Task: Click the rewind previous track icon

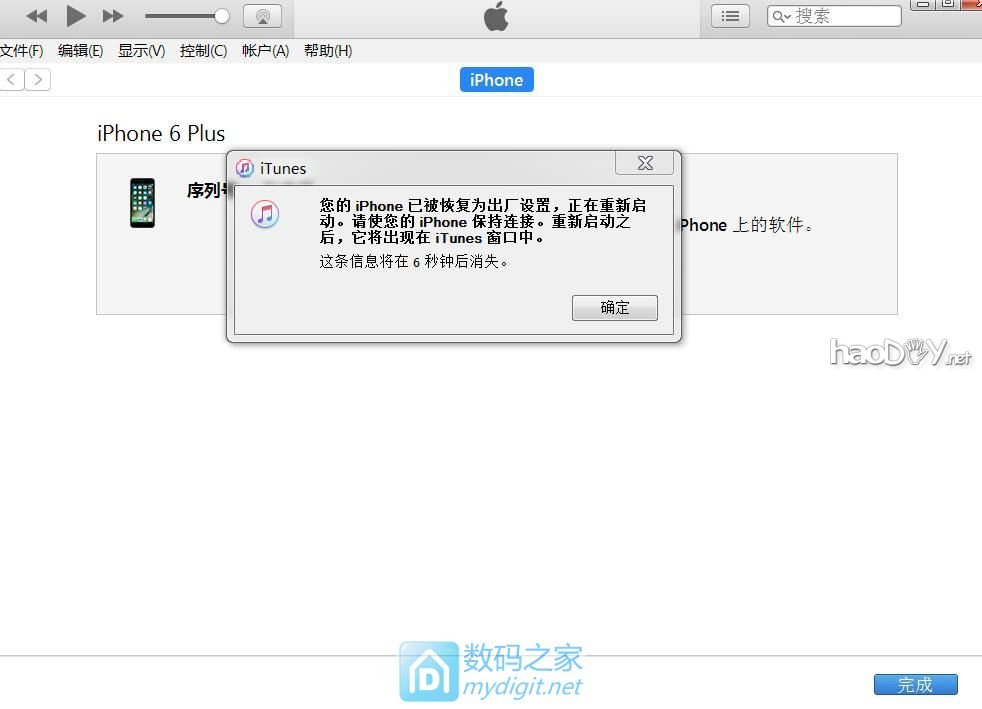Action: (x=37, y=16)
